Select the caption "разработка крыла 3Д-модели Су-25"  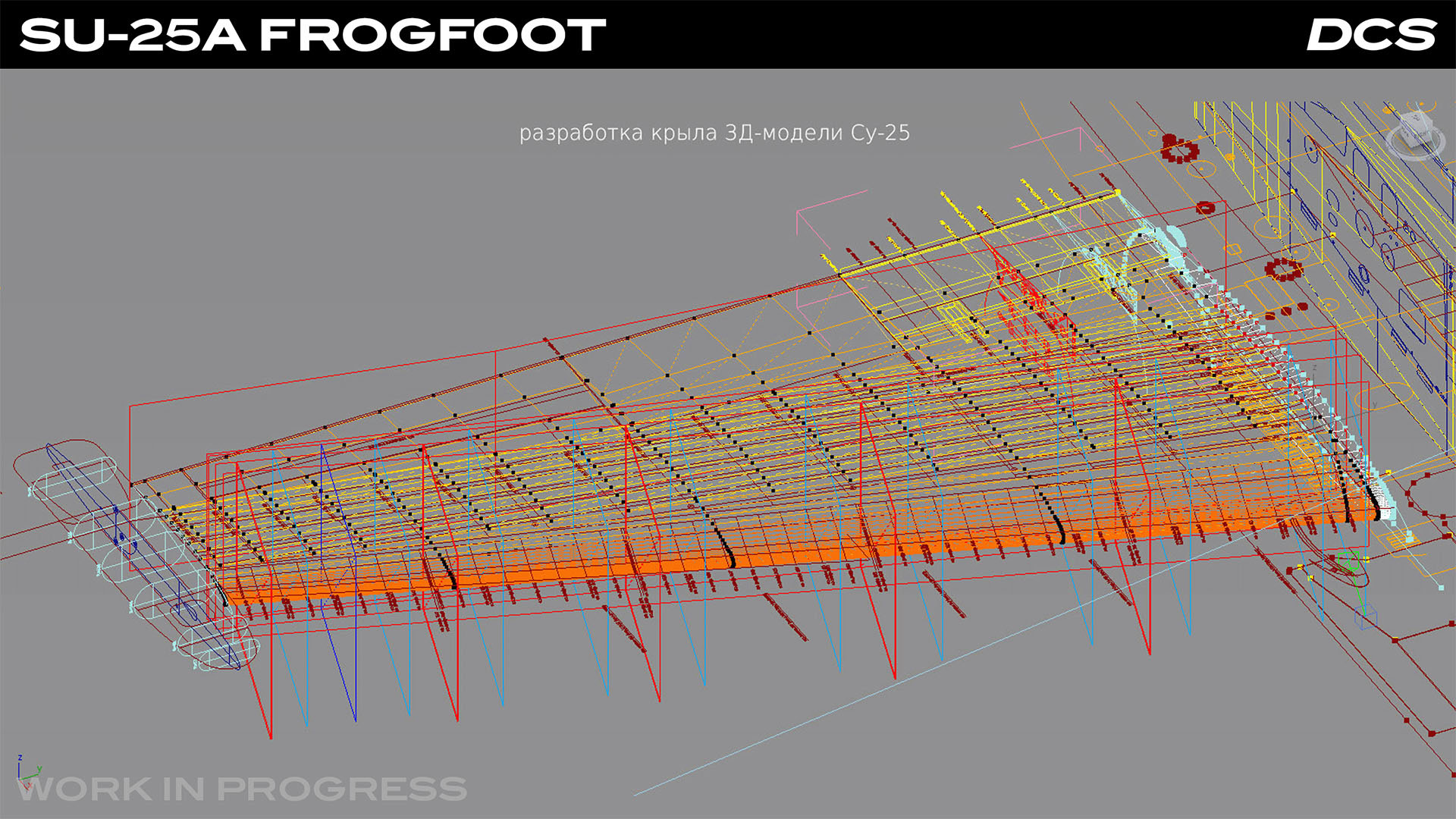point(714,133)
